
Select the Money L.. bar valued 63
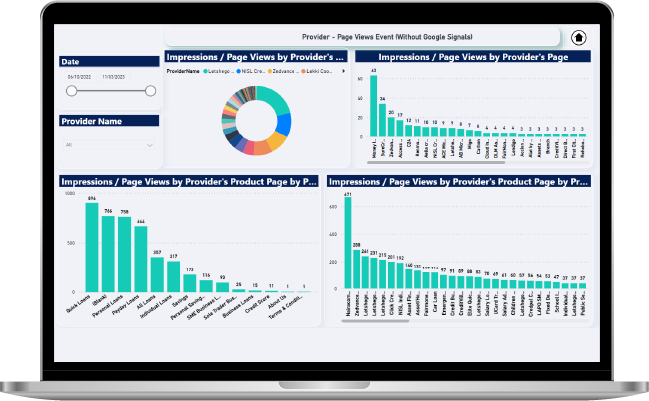pos(373,106)
